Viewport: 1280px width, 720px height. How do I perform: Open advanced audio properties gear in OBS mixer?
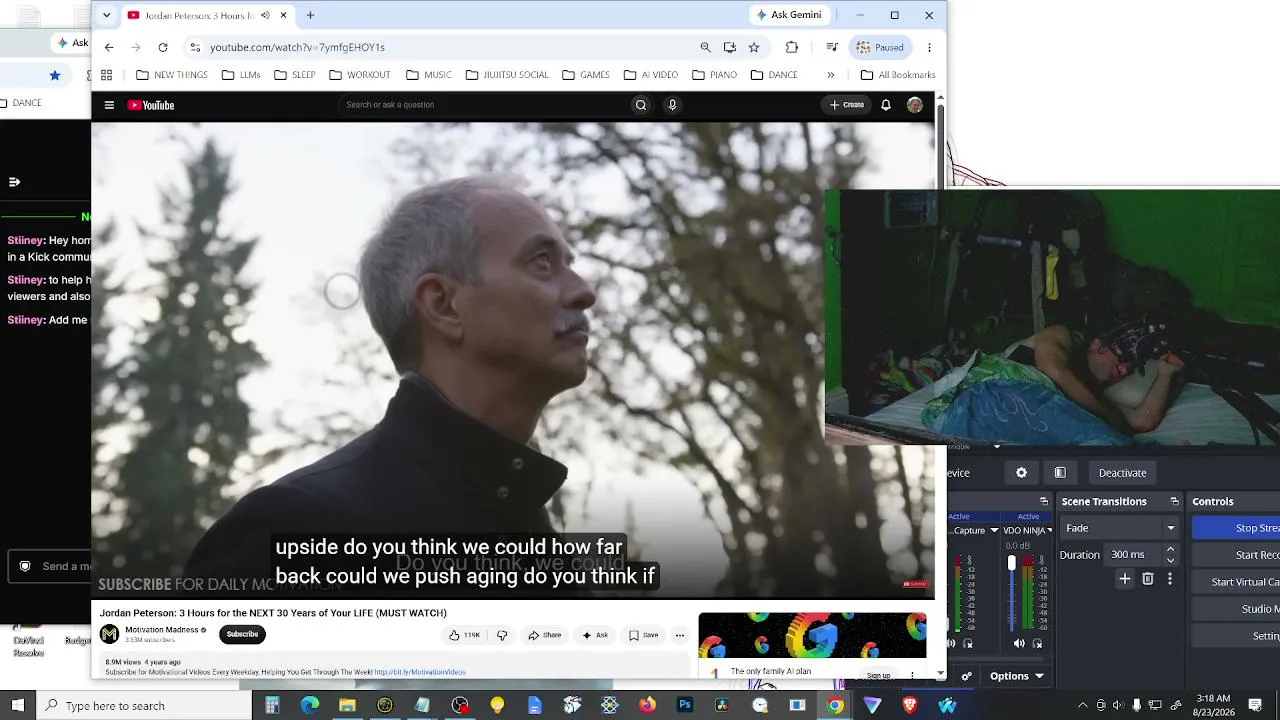pyautogui.click(x=967, y=676)
